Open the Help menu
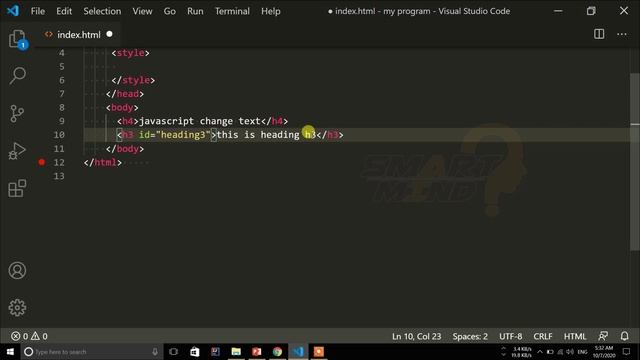 [271, 11]
